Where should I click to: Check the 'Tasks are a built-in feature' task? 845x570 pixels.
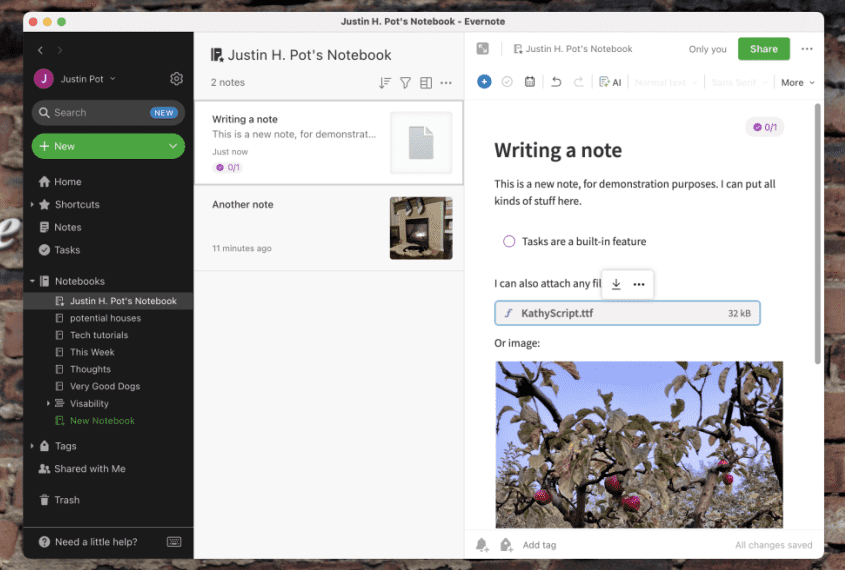click(509, 241)
